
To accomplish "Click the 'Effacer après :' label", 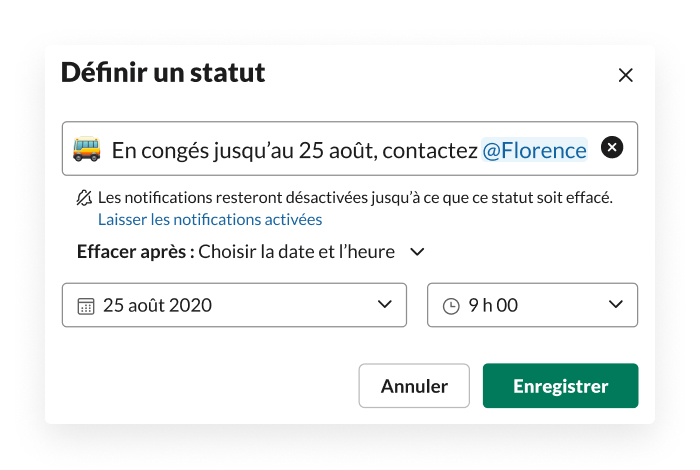I will tap(135, 252).
